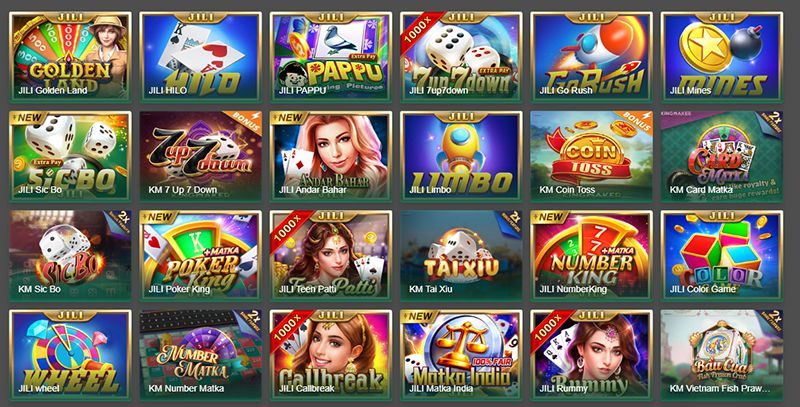This screenshot has height=407, width=800.
Task: Open the KM 7 Up 7 Down game
Action: coord(201,156)
